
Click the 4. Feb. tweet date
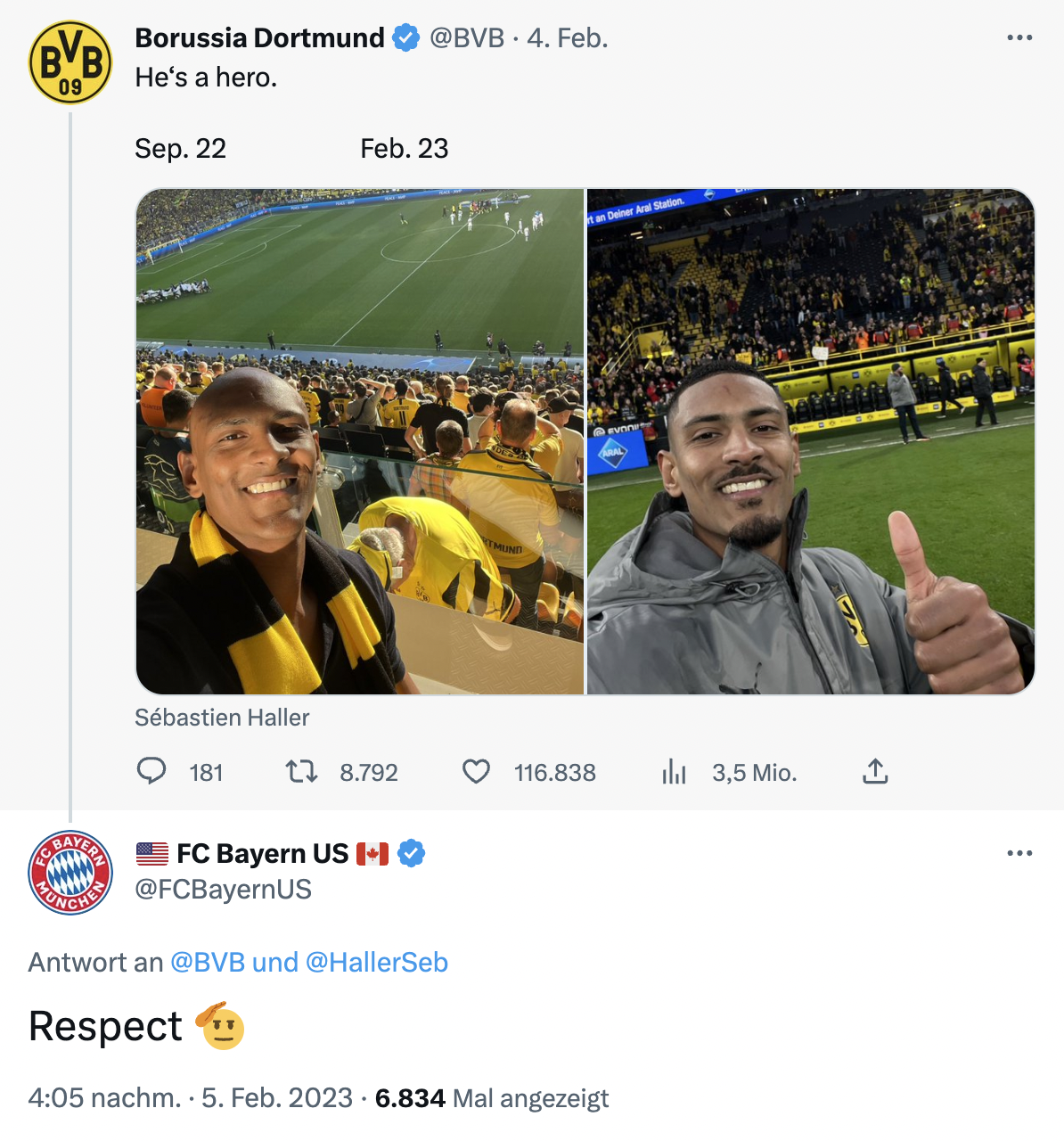click(x=567, y=37)
